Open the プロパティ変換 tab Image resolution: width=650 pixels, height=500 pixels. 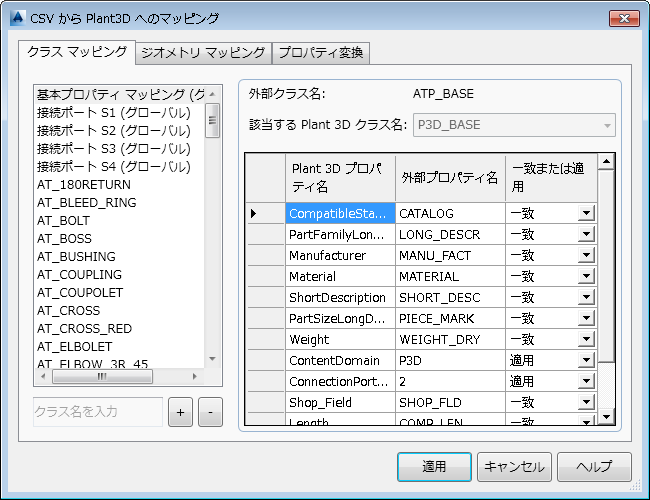321,53
